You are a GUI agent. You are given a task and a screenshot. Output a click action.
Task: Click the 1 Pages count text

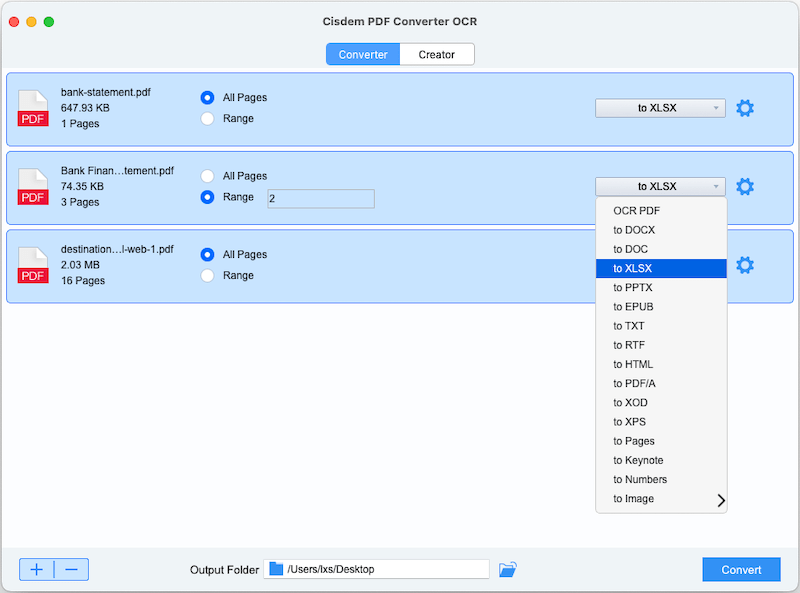click(x=80, y=123)
